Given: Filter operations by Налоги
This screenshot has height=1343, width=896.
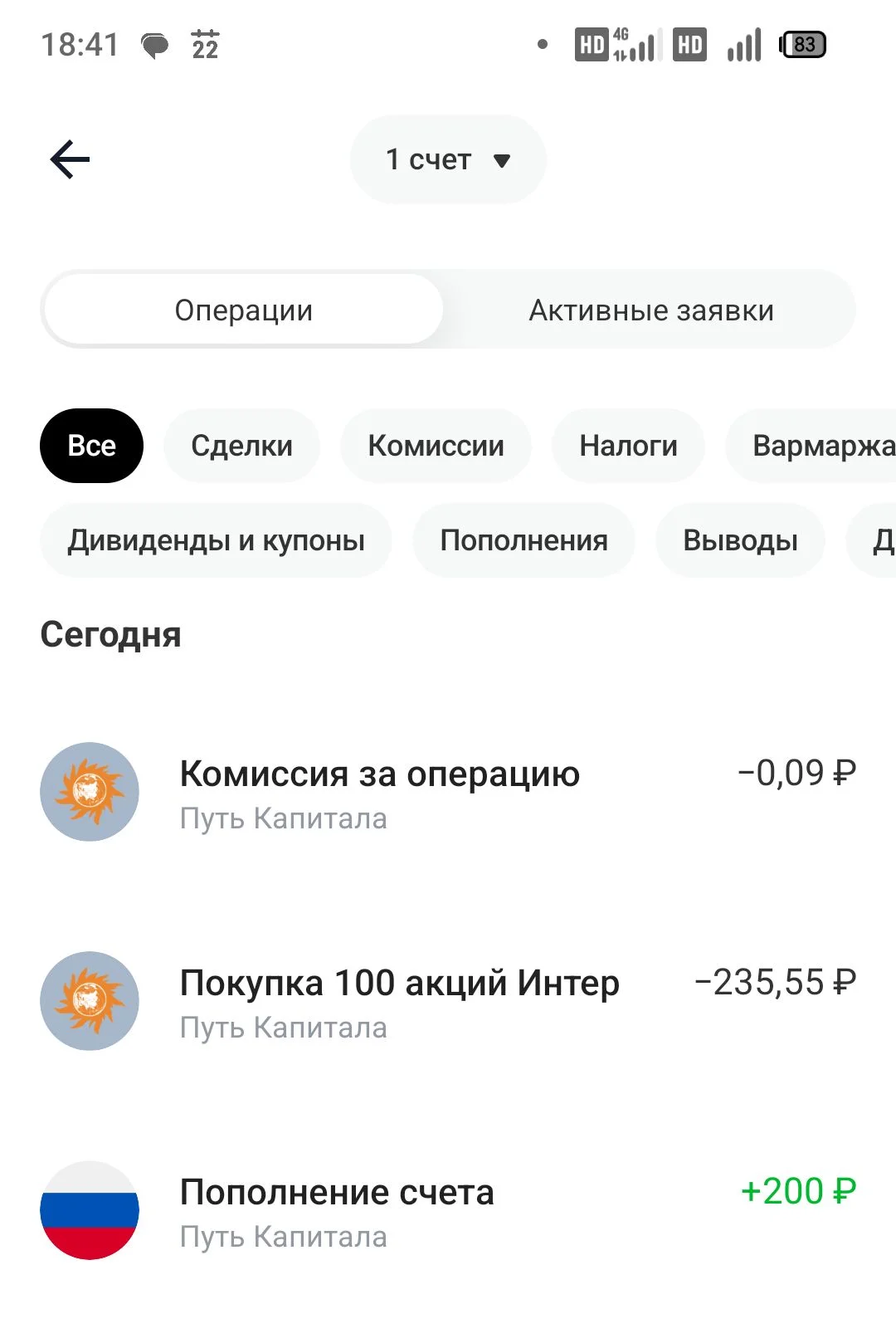Looking at the screenshot, I should pyautogui.click(x=628, y=446).
